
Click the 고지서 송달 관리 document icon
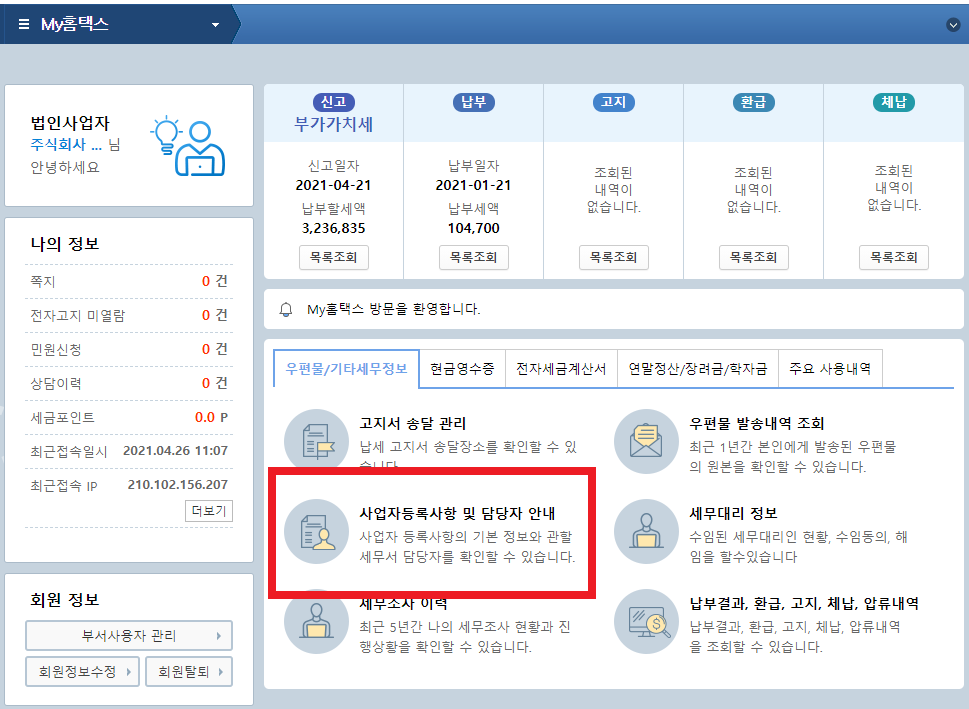tap(316, 441)
